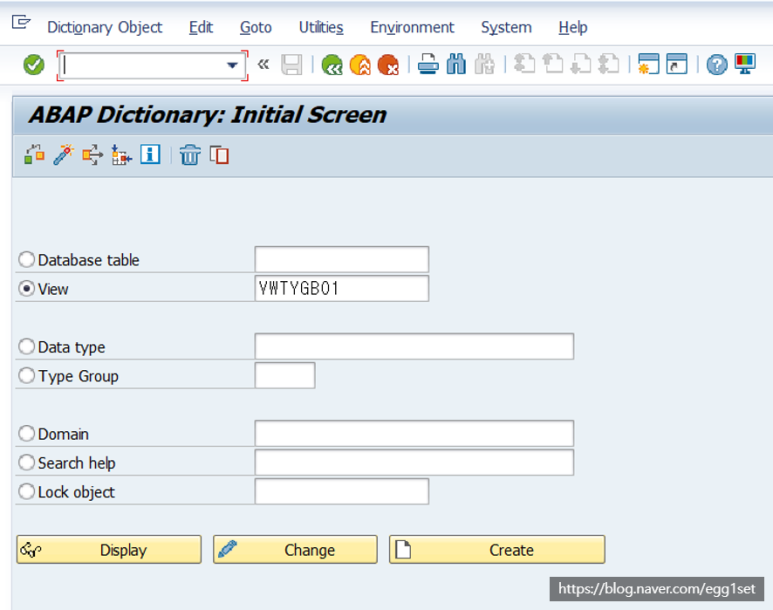Click the Previous Page icon
The height and width of the screenshot is (610, 773).
[x=552, y=64]
